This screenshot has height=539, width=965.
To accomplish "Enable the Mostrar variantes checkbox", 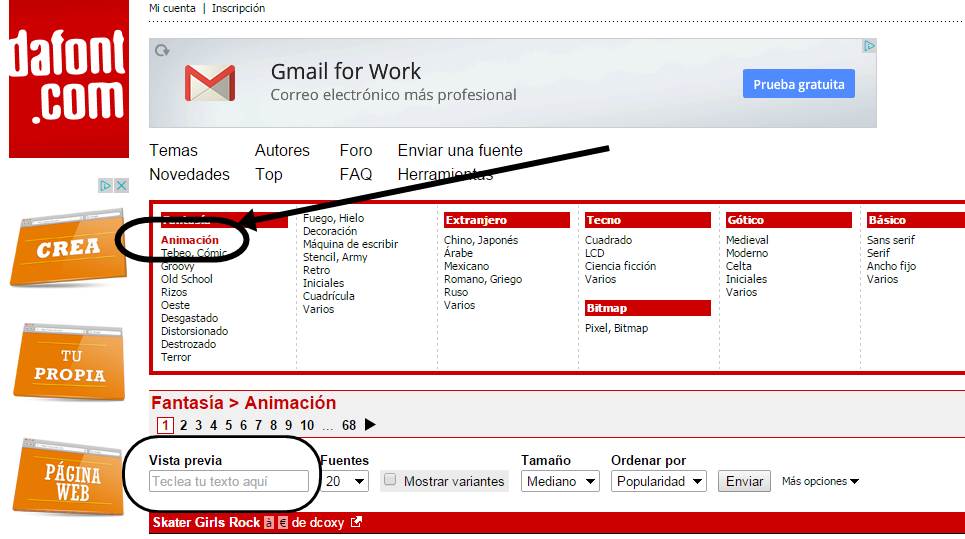I will coord(390,480).
